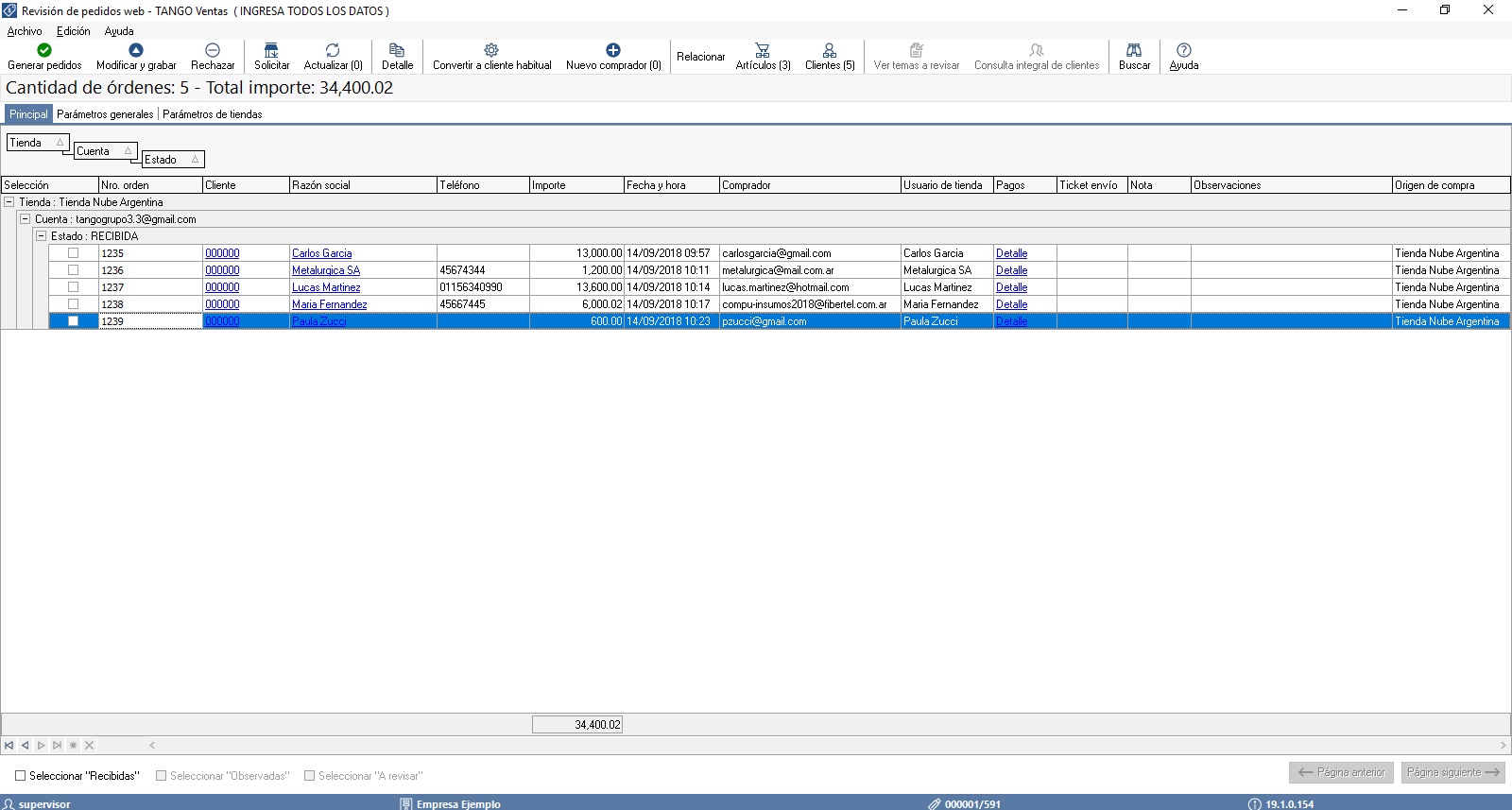Click the Buscar binoculars icon
Screen dimensions: 1512x810
(1134, 50)
